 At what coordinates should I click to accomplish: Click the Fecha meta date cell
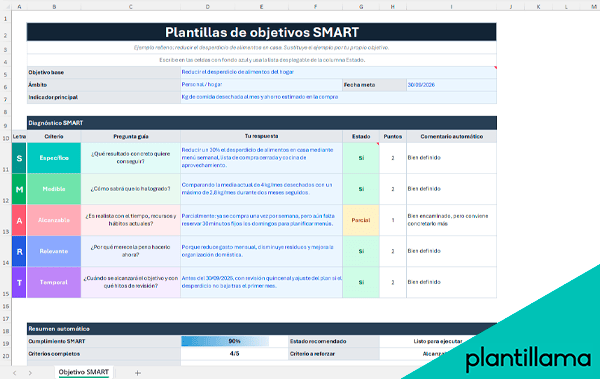point(451,85)
